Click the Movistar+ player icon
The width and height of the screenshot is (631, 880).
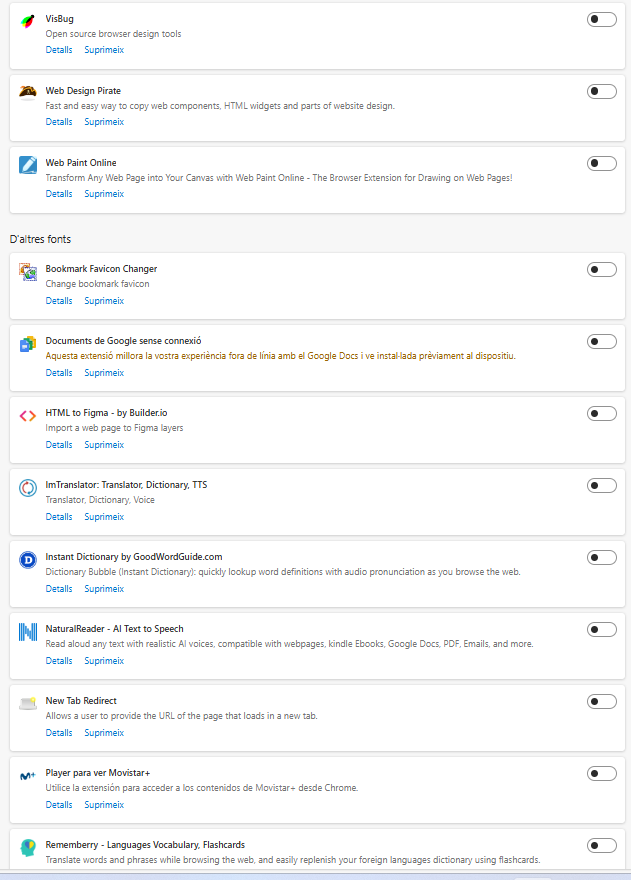pyautogui.click(x=28, y=776)
